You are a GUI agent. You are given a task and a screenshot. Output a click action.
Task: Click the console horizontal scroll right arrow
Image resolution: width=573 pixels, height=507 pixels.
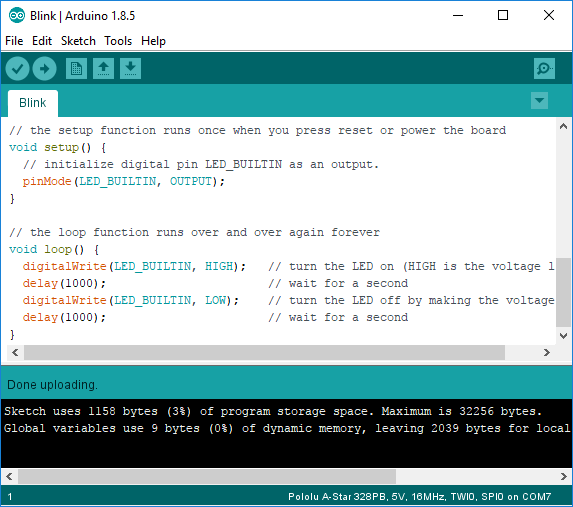[563, 476]
